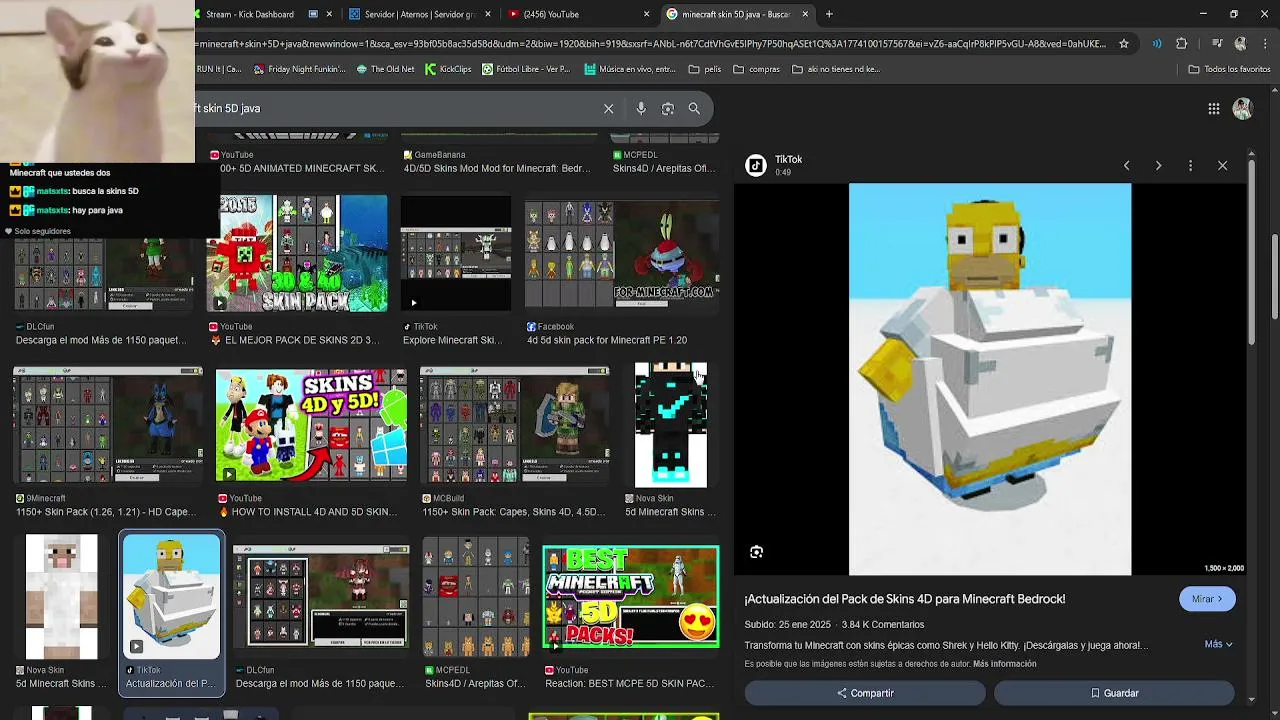The image size is (1280, 720).
Task: Open the for-minecraft.com Facebook thumbnail
Action: pyautogui.click(x=622, y=254)
